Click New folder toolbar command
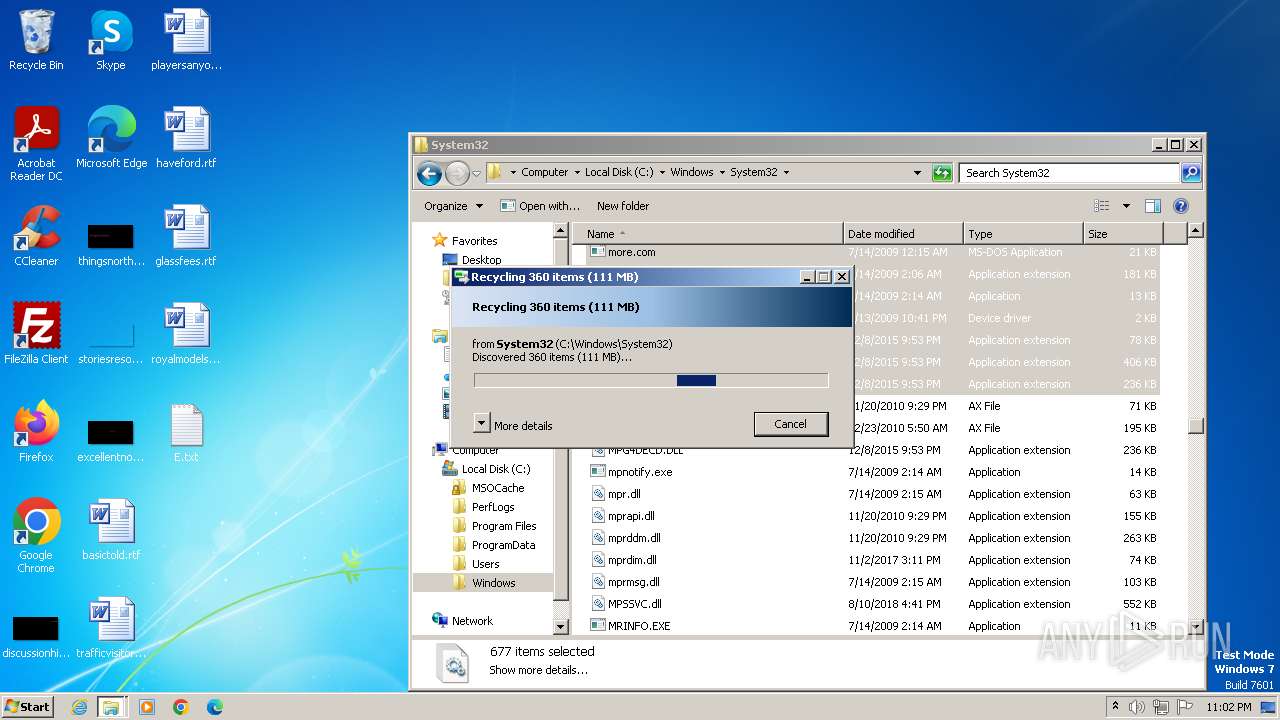 click(x=623, y=206)
